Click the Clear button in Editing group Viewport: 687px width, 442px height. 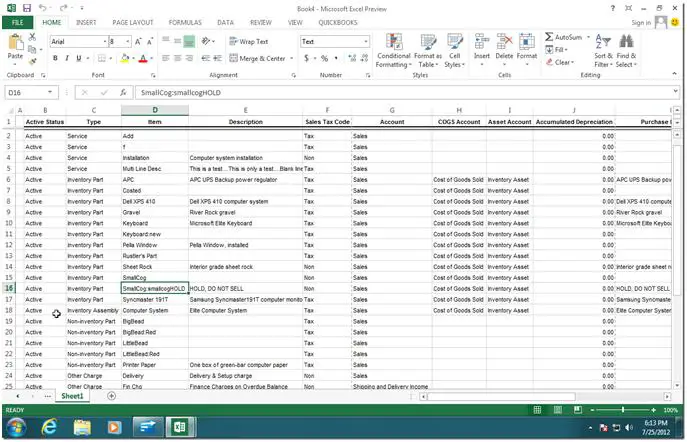click(x=560, y=62)
